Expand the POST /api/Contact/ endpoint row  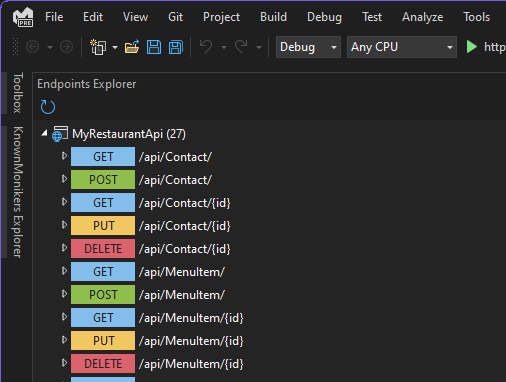coord(64,179)
